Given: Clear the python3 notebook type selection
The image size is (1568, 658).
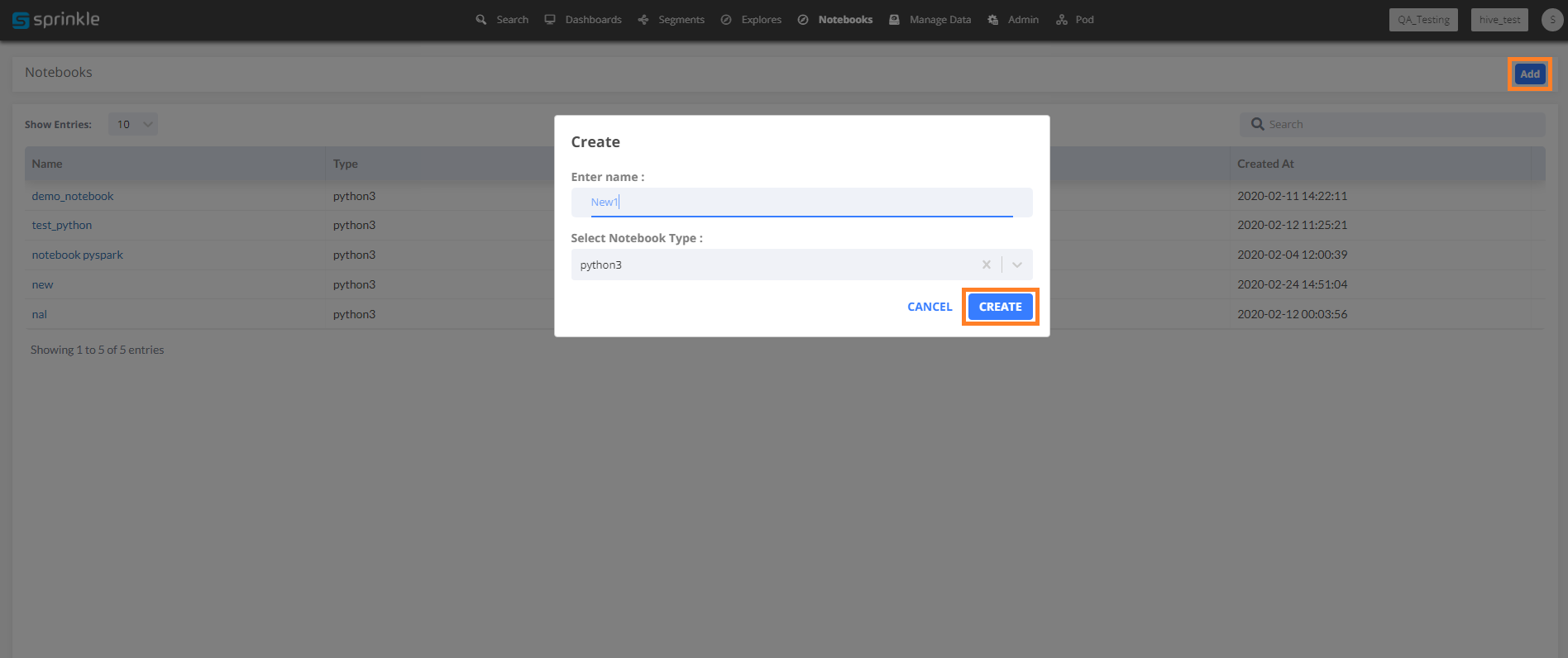Looking at the screenshot, I should coord(986,265).
